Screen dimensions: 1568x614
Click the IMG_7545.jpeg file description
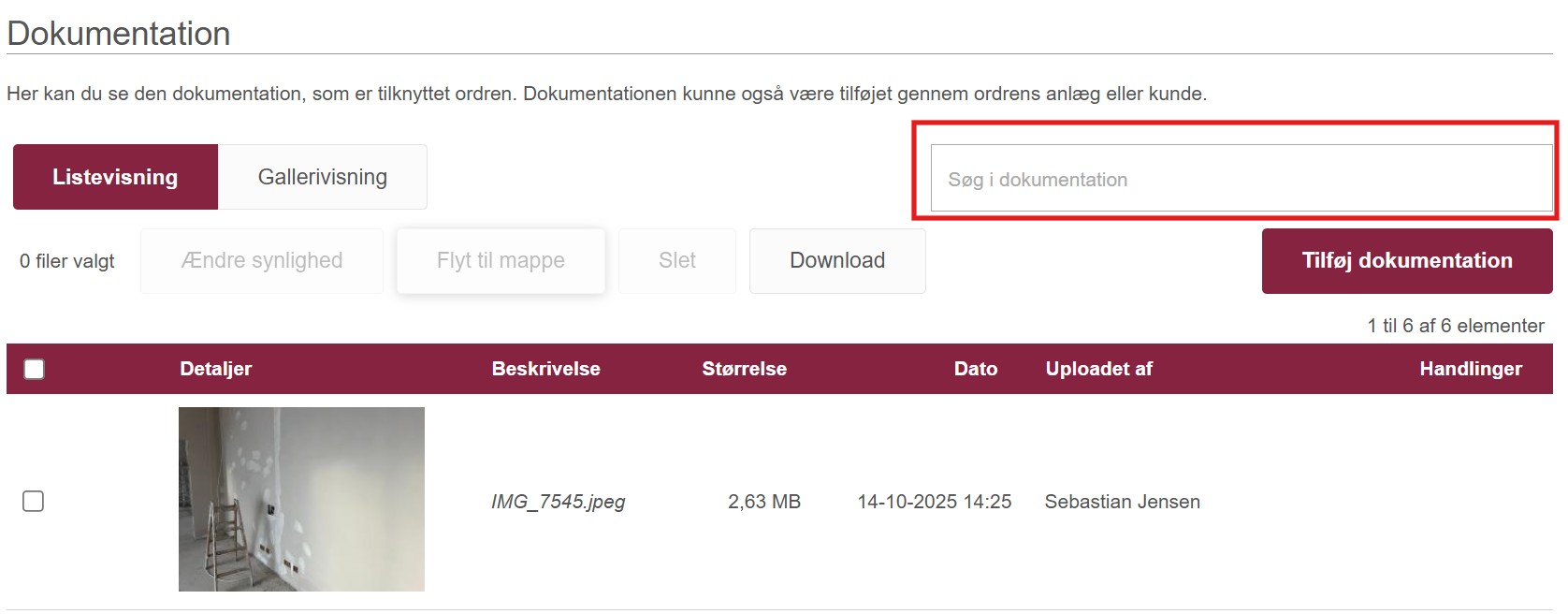pyautogui.click(x=558, y=502)
